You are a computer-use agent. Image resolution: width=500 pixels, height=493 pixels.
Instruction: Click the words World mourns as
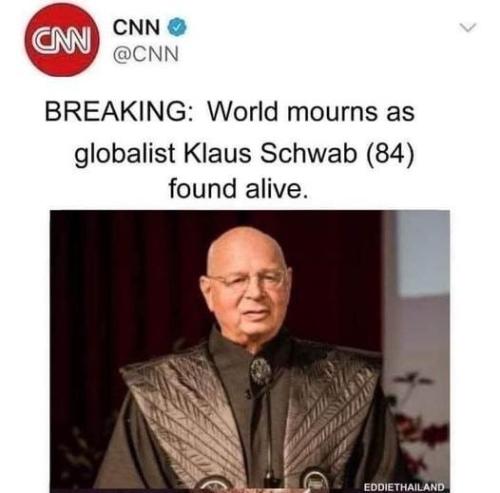(x=311, y=112)
